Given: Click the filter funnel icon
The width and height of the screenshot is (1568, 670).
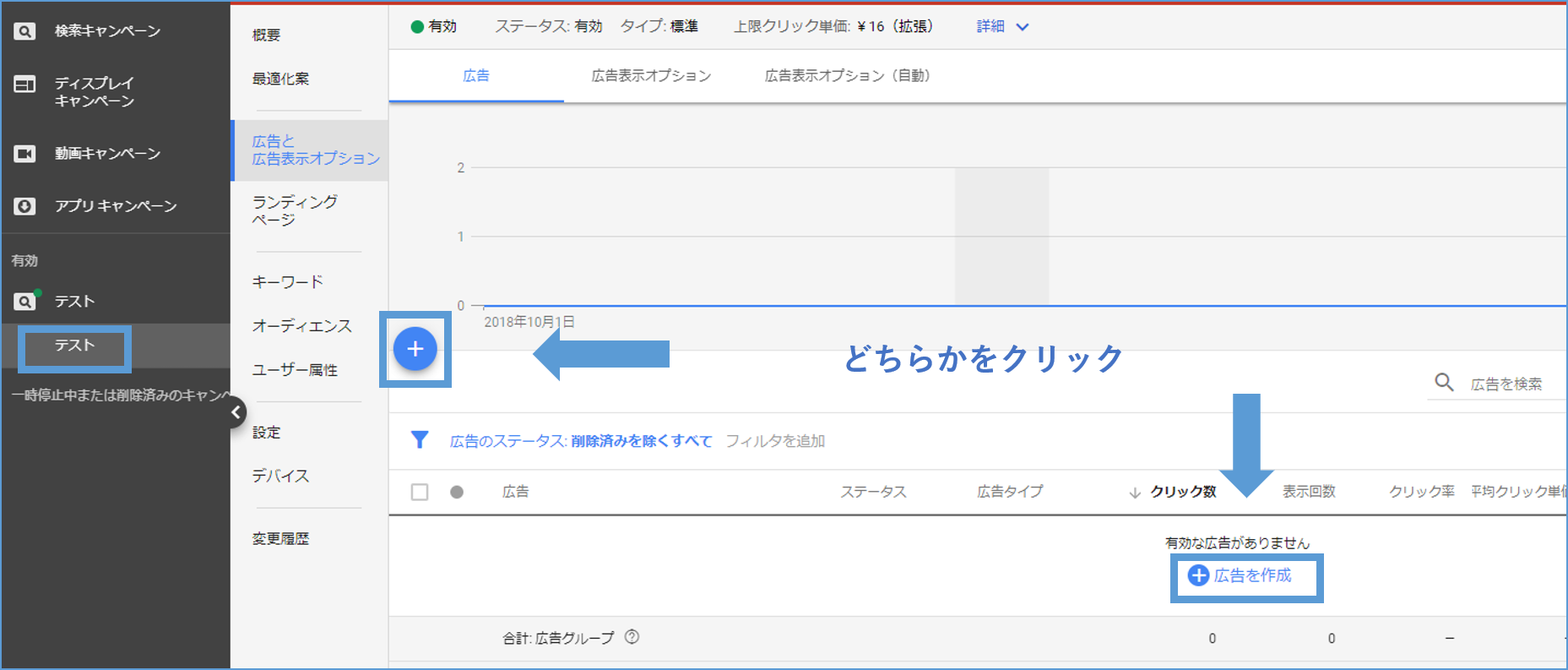Looking at the screenshot, I should (x=420, y=440).
